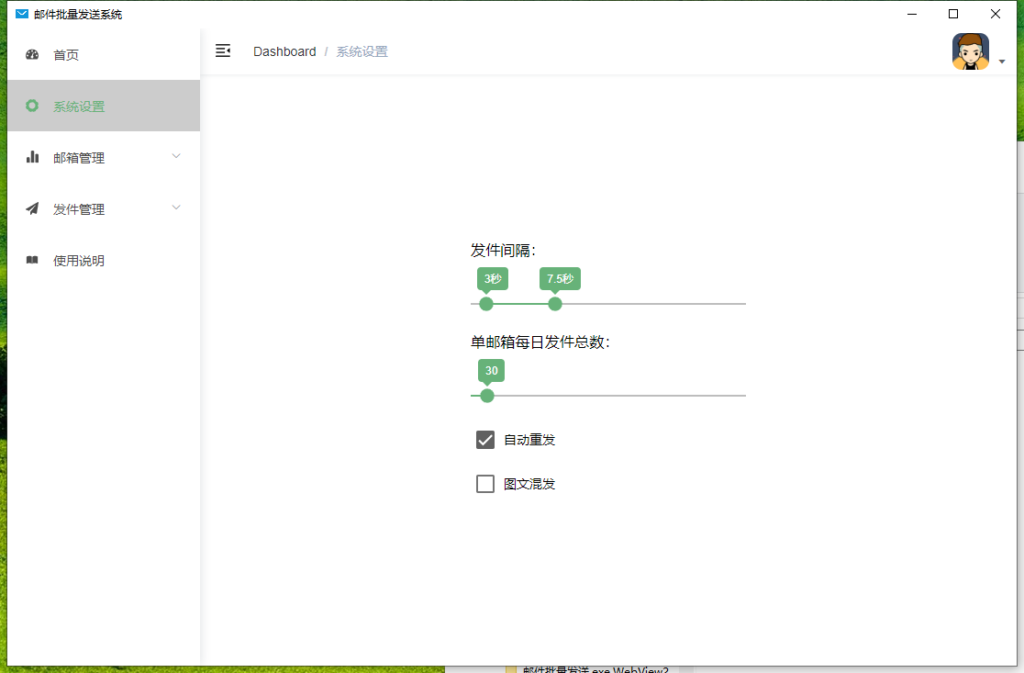The height and width of the screenshot is (673, 1024).
Task: Enable the 图文混发 option
Action: click(x=486, y=483)
